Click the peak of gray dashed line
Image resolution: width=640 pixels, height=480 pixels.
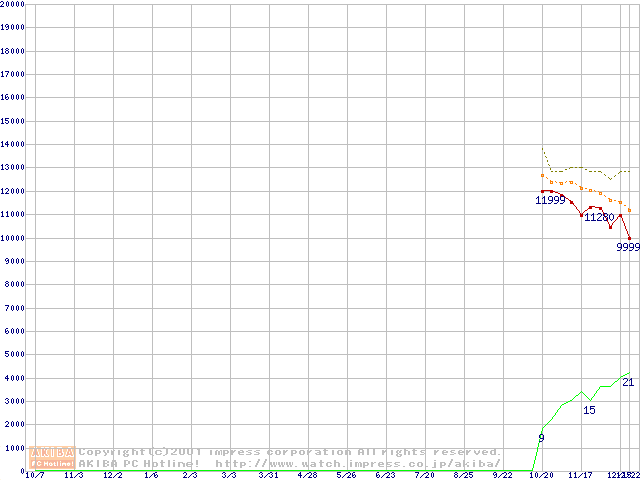pos(542,148)
